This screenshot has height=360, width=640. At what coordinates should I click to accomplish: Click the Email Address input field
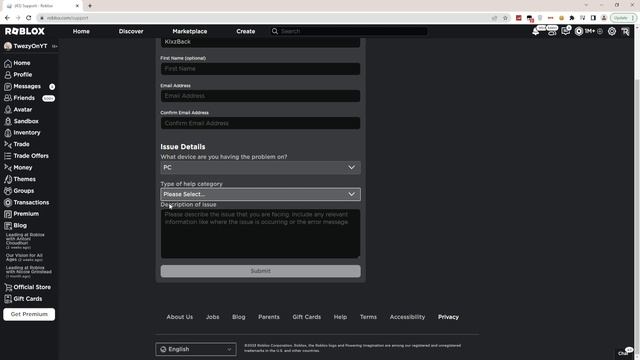260,96
